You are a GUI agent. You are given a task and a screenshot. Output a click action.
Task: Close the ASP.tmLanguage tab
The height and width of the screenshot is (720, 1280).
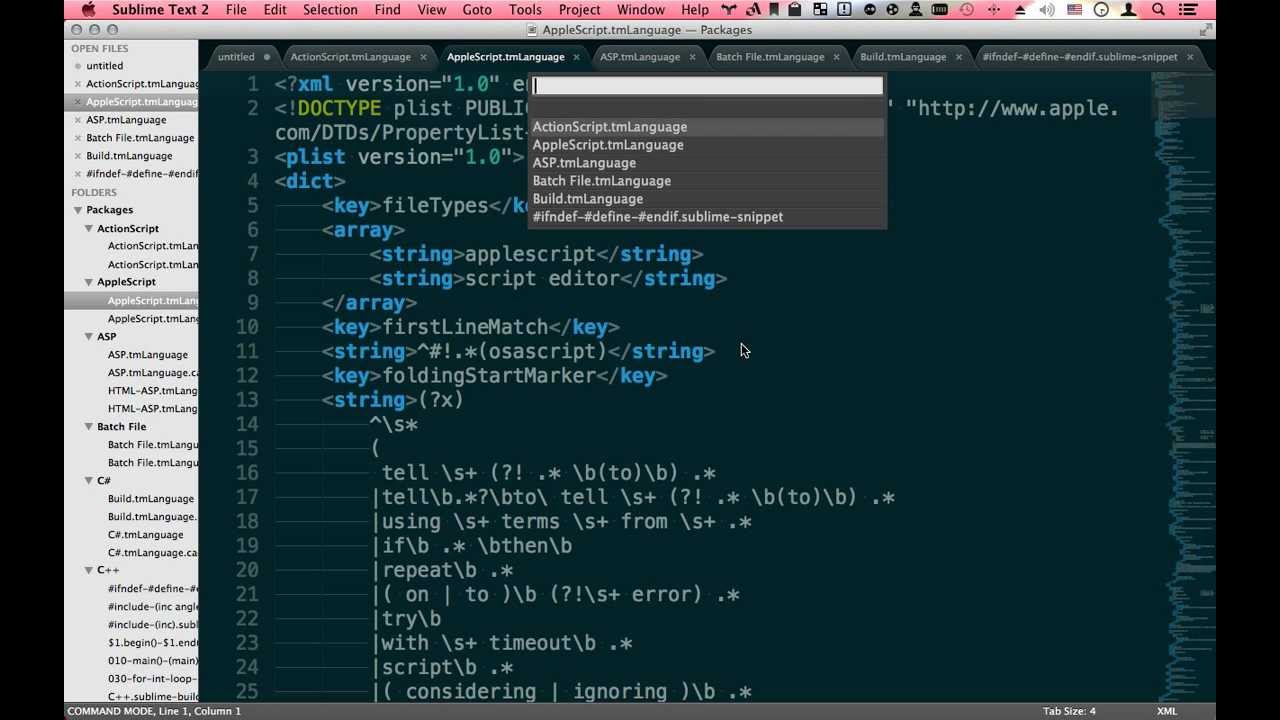pos(692,57)
